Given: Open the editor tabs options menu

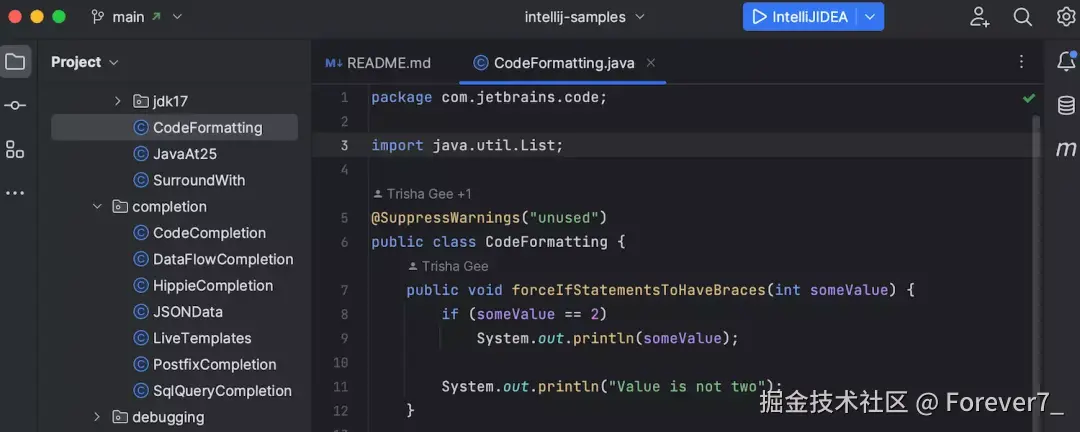Looking at the screenshot, I should click(x=1021, y=62).
